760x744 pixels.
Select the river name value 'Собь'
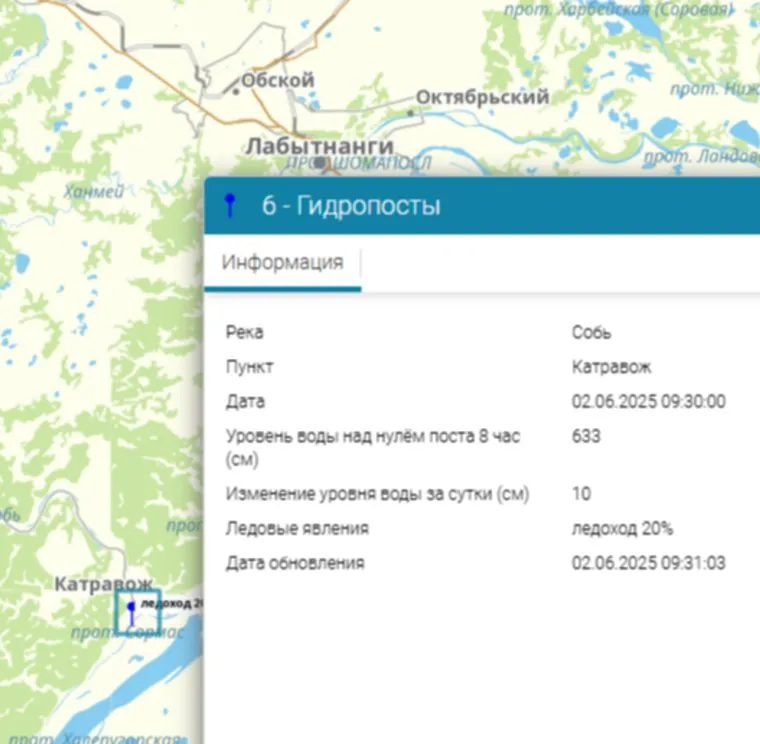point(591,332)
